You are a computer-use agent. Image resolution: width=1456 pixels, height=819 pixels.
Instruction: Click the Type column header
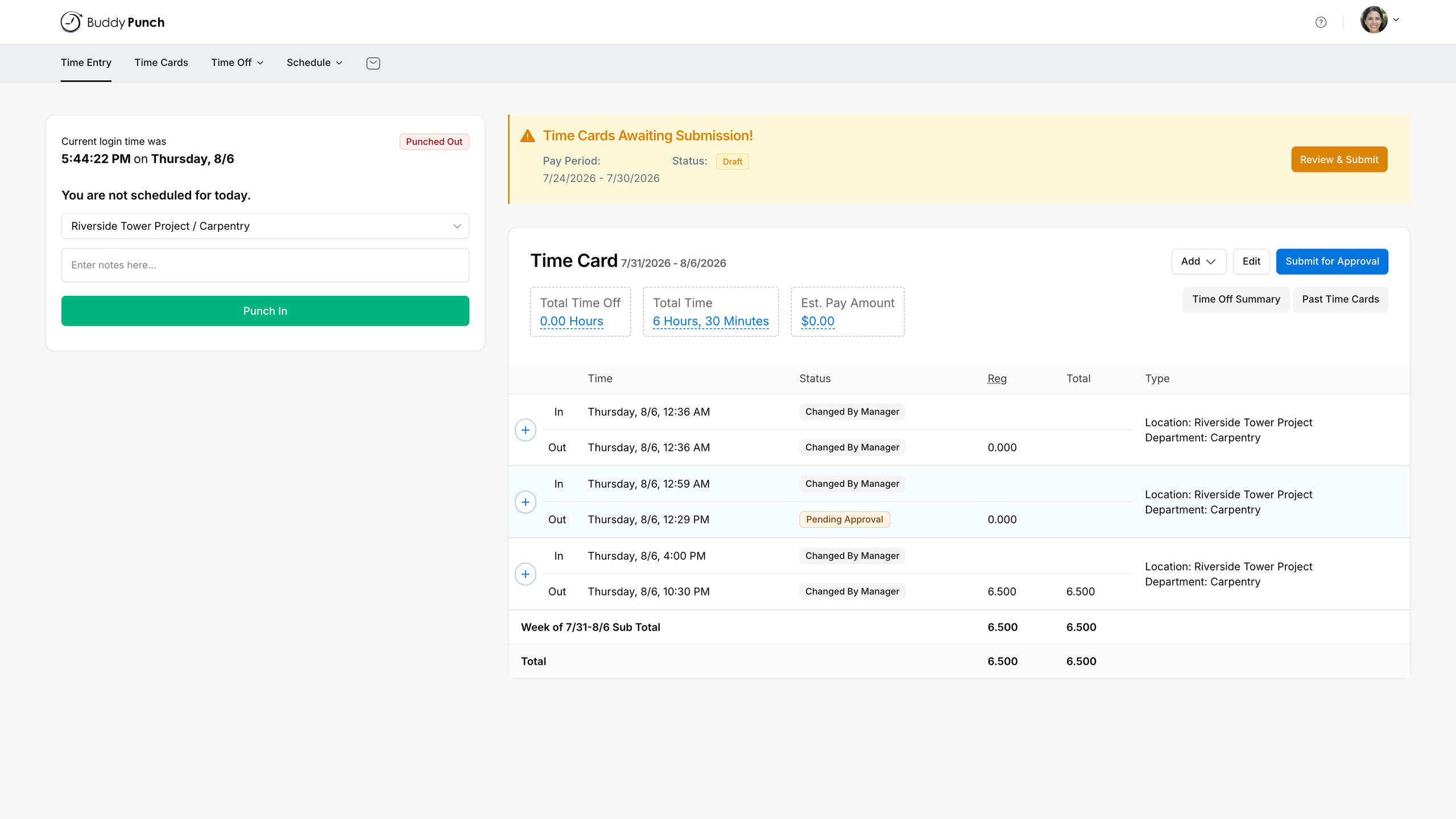click(1157, 379)
